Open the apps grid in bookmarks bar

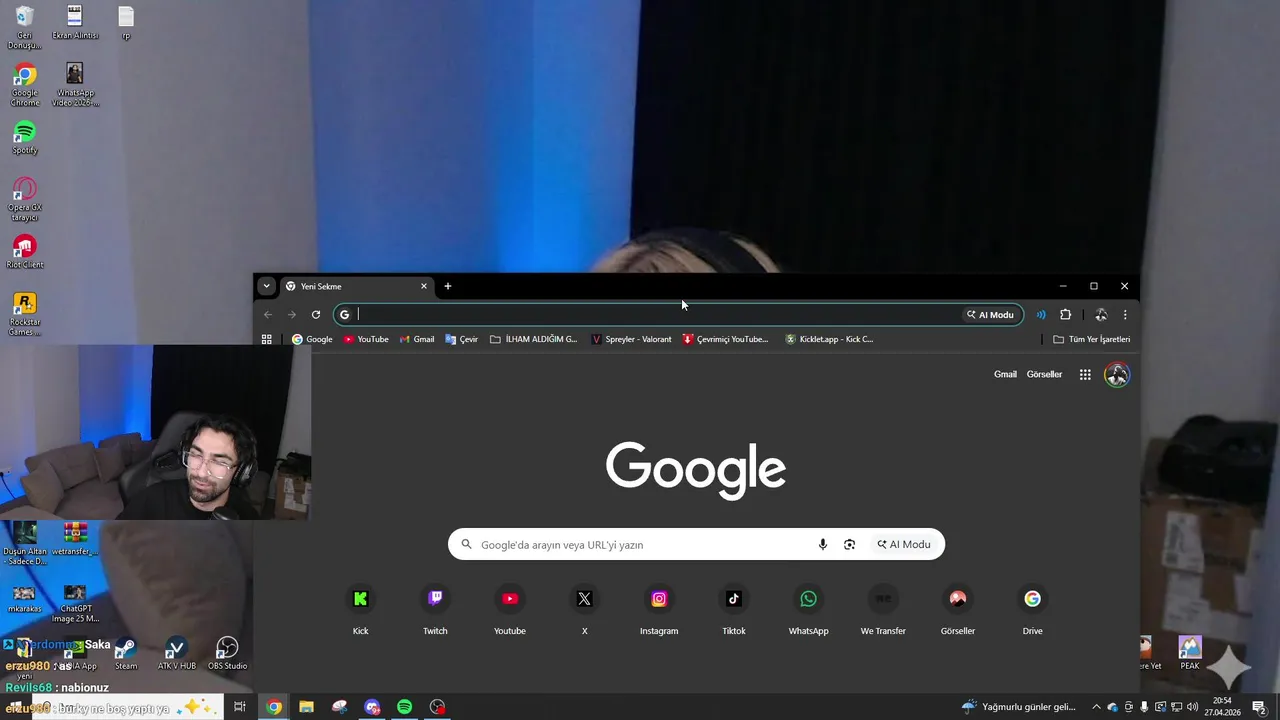click(267, 339)
